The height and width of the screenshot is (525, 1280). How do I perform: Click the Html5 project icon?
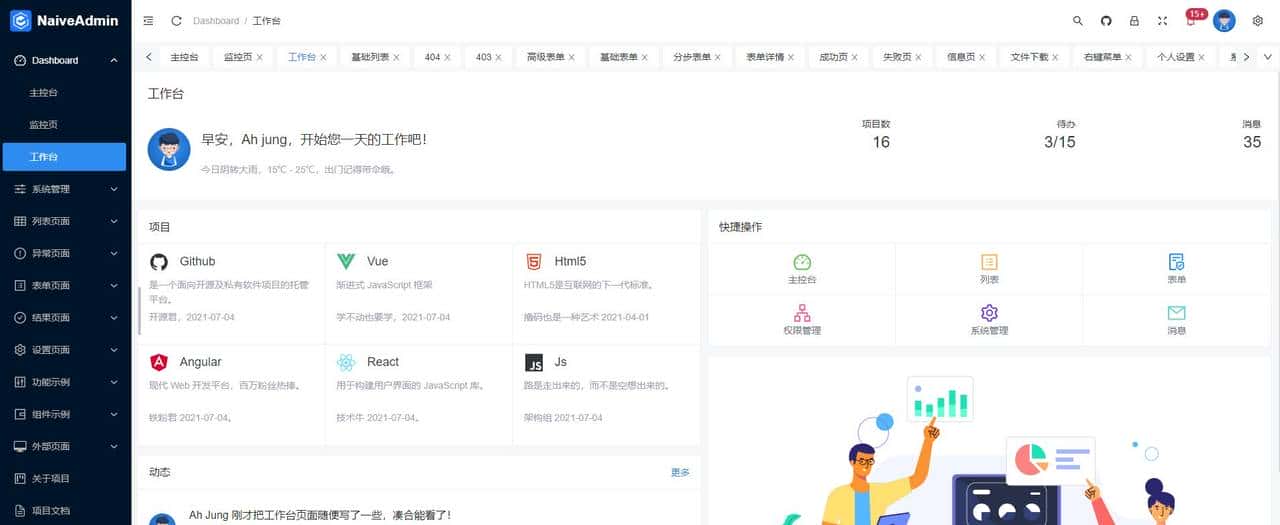(x=534, y=262)
